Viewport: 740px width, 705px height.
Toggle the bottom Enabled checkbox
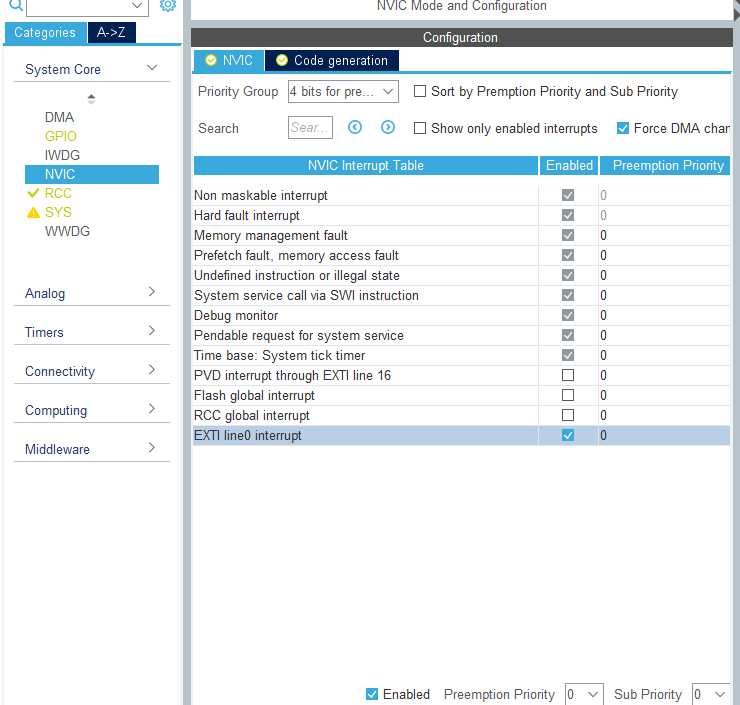coord(372,694)
